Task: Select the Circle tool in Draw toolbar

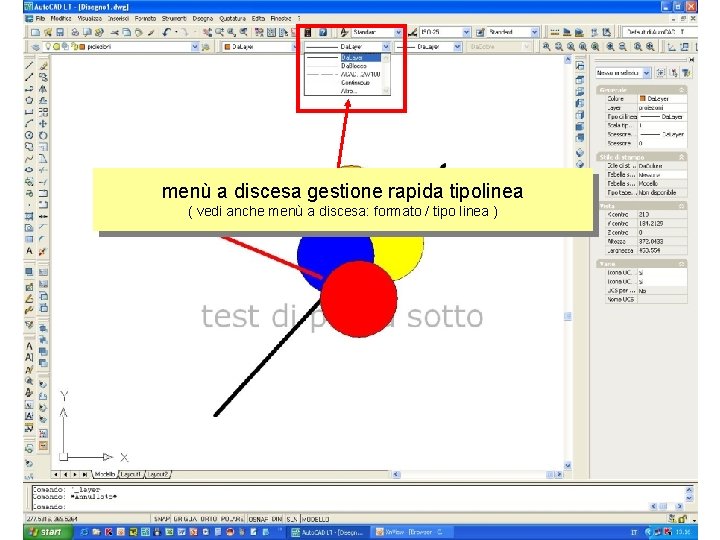Action: pyautogui.click(x=29, y=135)
